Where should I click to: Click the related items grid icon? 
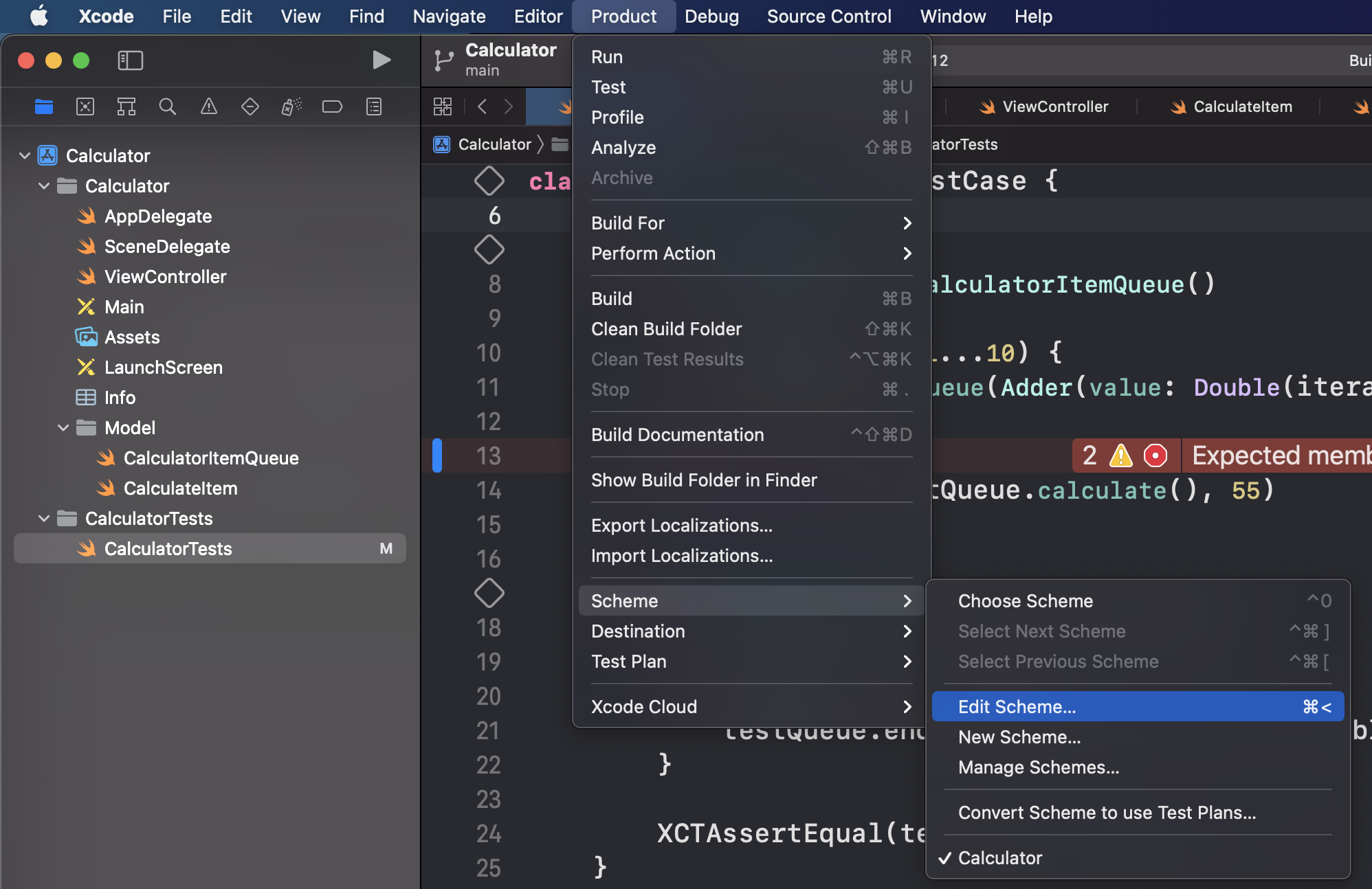point(443,106)
